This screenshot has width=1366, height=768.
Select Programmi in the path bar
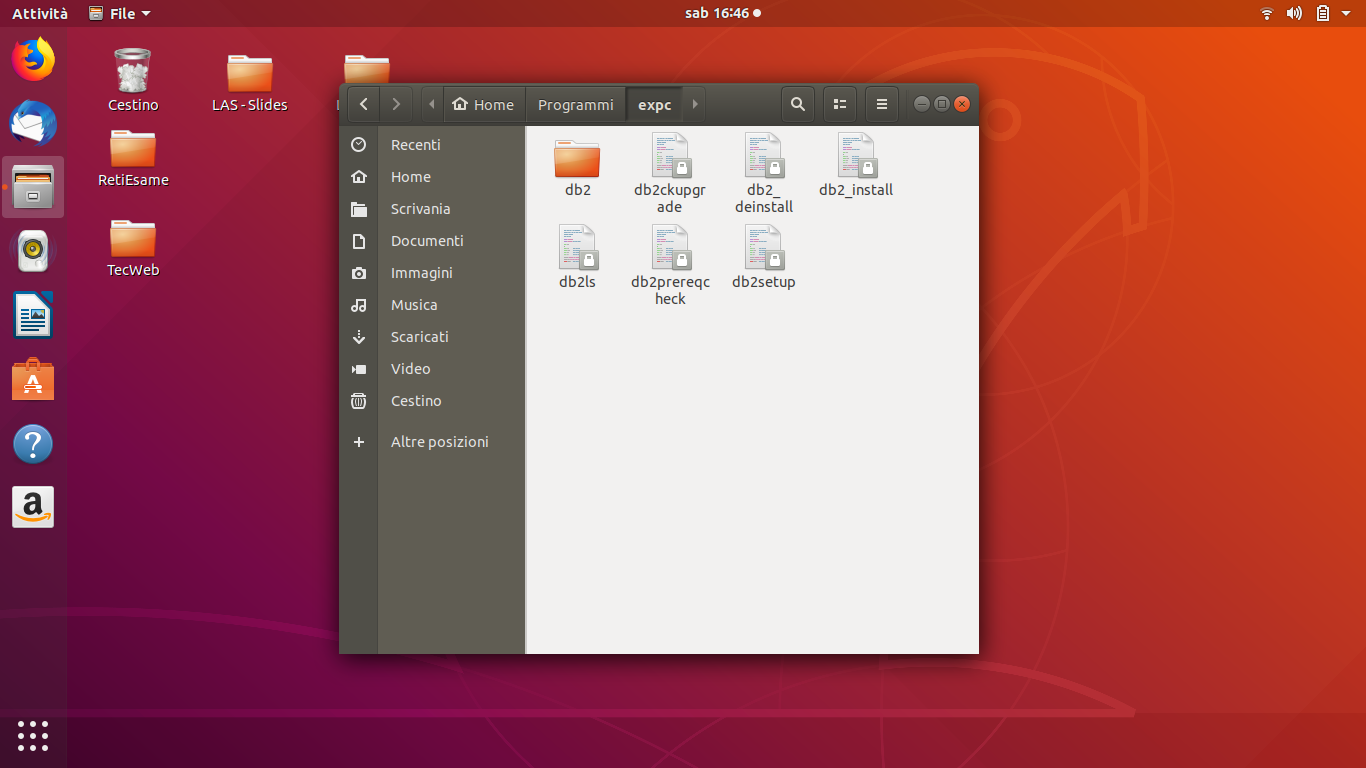click(575, 104)
